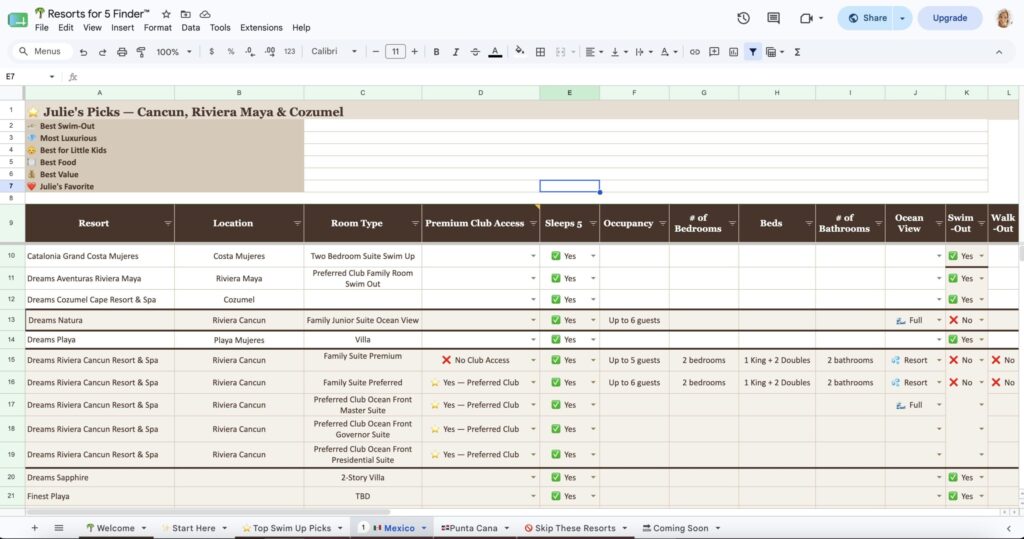Image resolution: width=1024 pixels, height=539 pixels.
Task: Select the Finest Playa resort cell
Action: pos(100,497)
